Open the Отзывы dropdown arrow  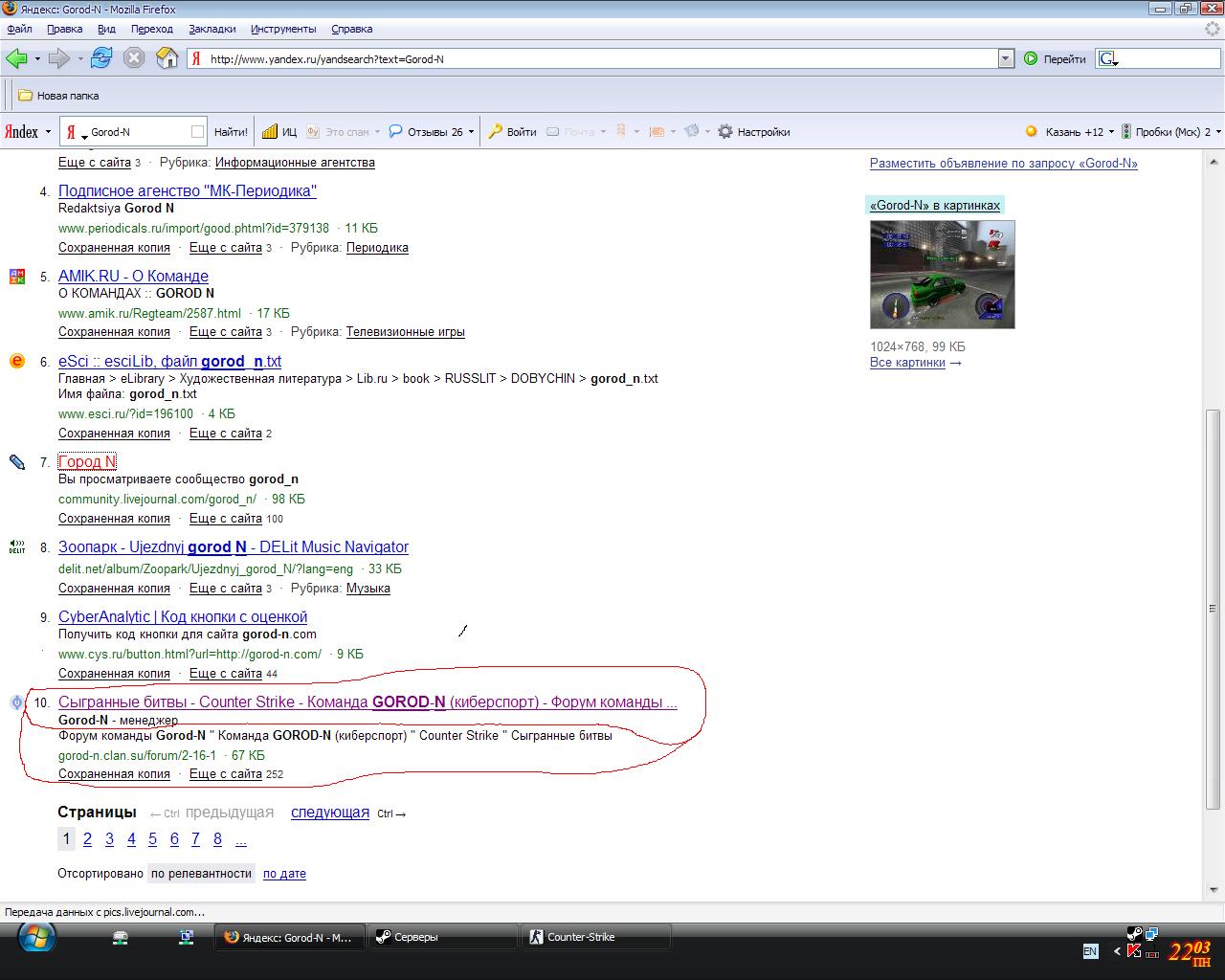pyautogui.click(x=471, y=132)
